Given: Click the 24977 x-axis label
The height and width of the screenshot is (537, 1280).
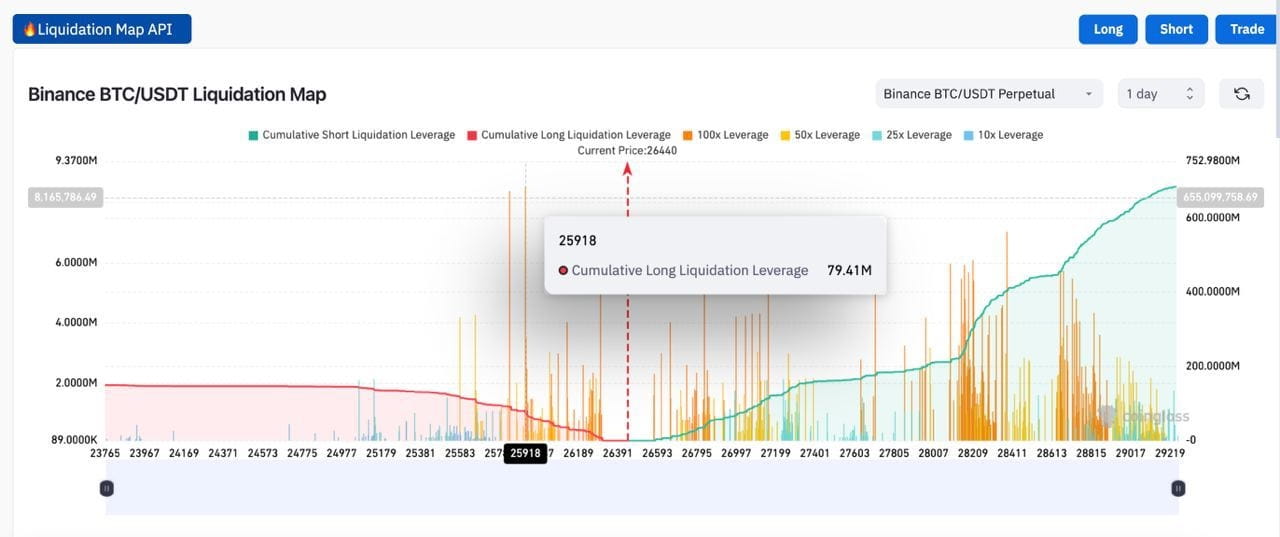Looking at the screenshot, I should 341,453.
